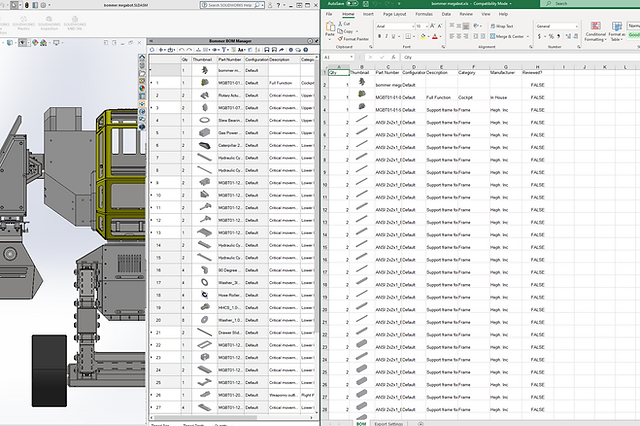The image size is (640, 426).
Task: Open Format as Table dropdown in Excel
Action: 617,31
